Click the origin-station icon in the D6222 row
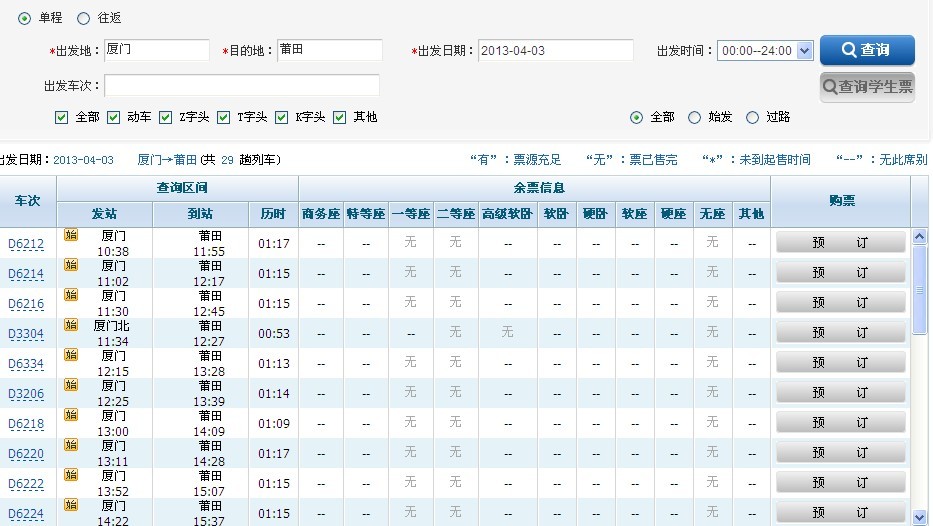933x526 pixels. pos(71,475)
